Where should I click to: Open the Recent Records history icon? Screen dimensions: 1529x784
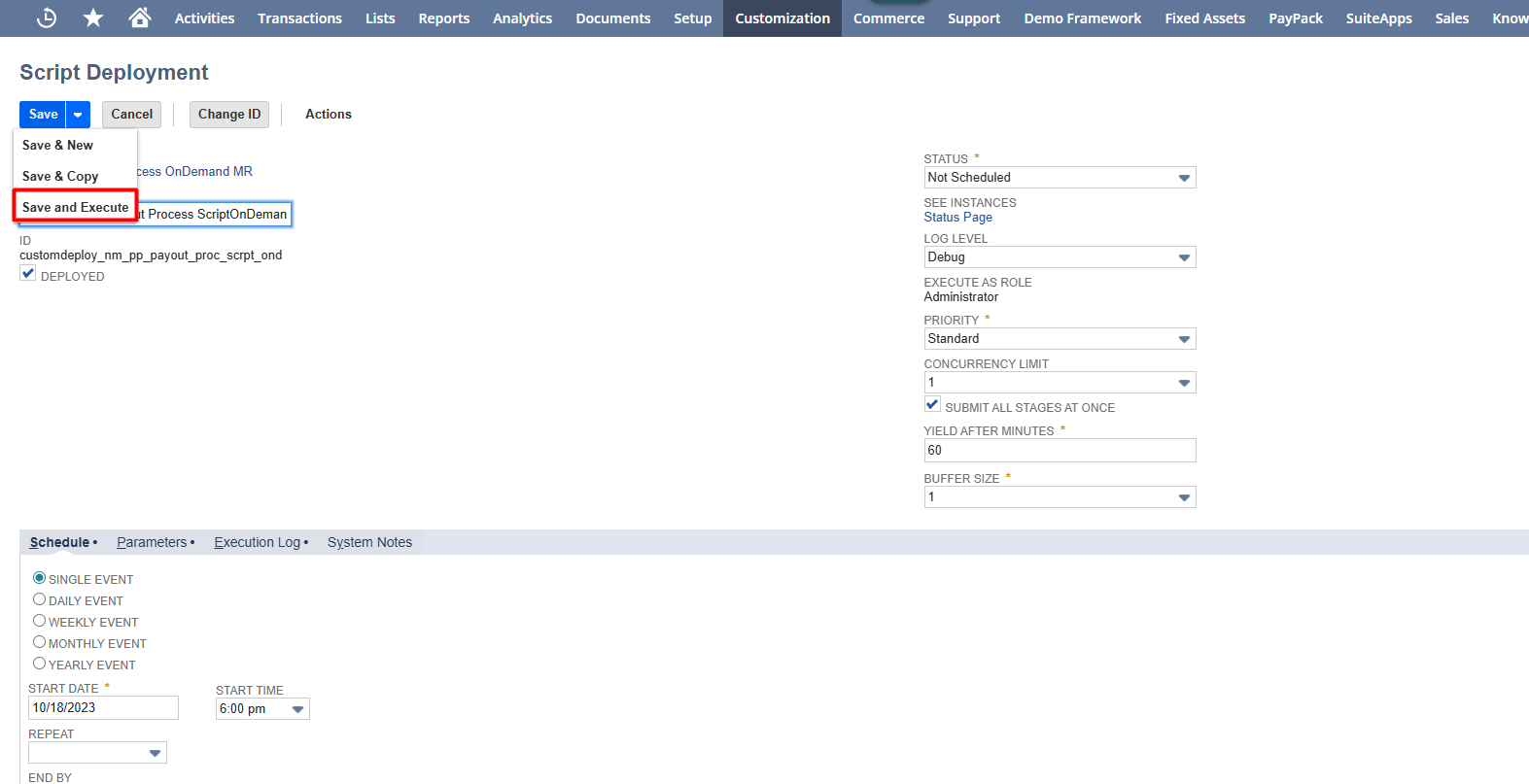pos(46,17)
